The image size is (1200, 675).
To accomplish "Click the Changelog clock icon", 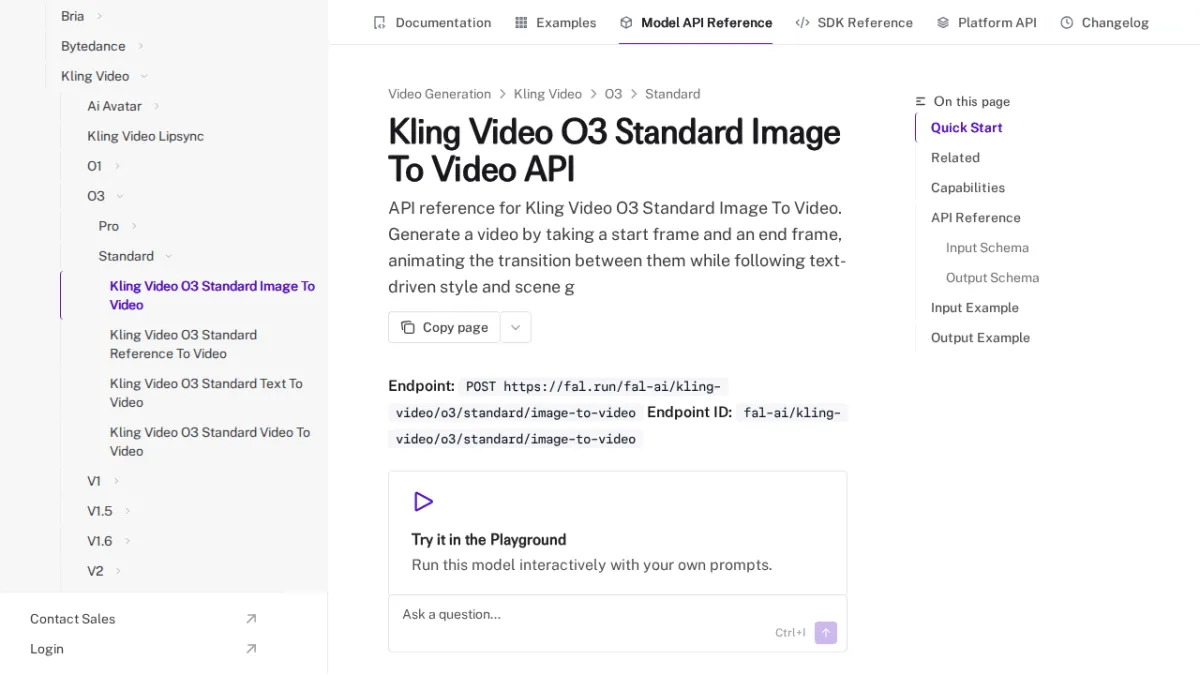I will [x=1067, y=22].
